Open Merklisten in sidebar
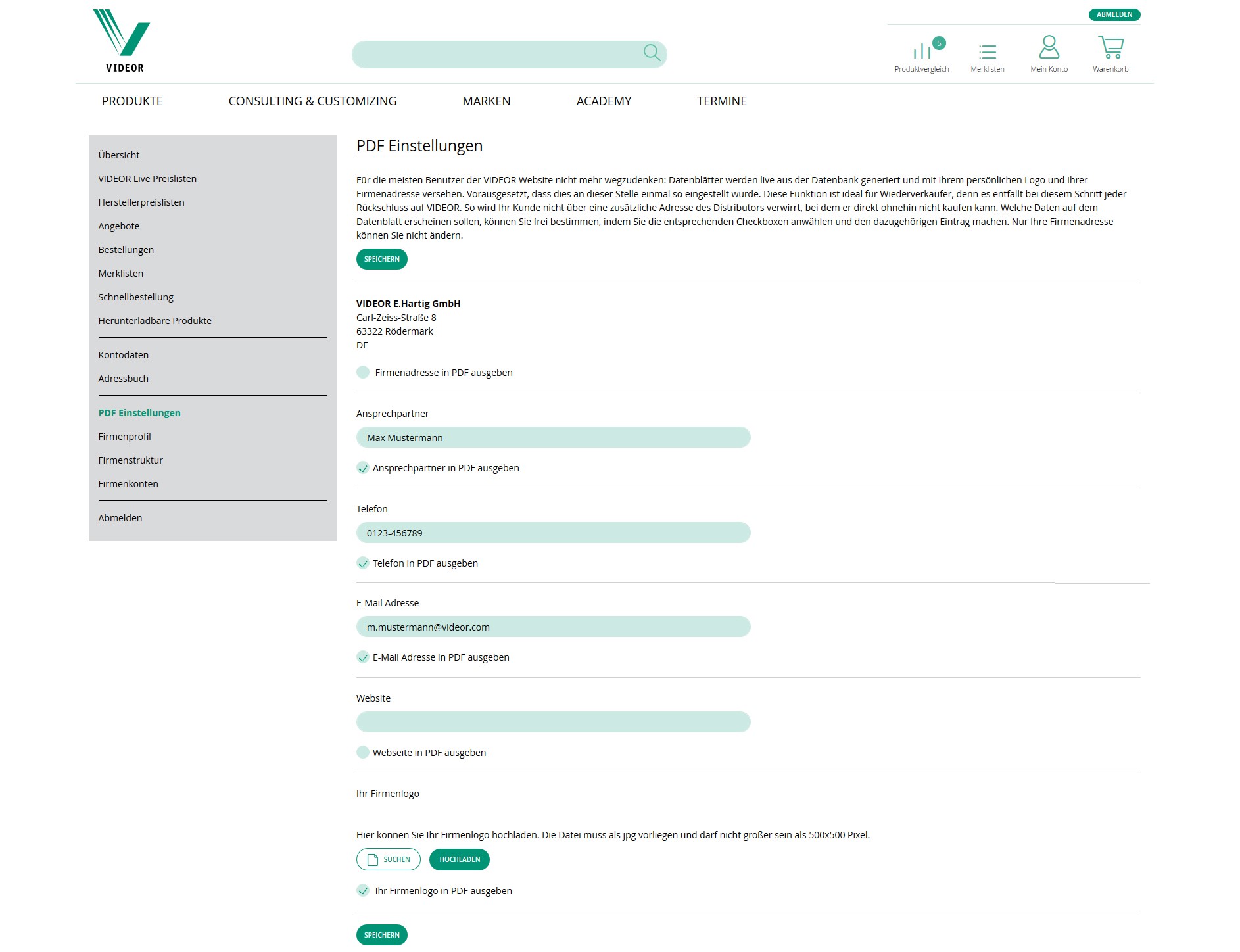 tap(121, 274)
